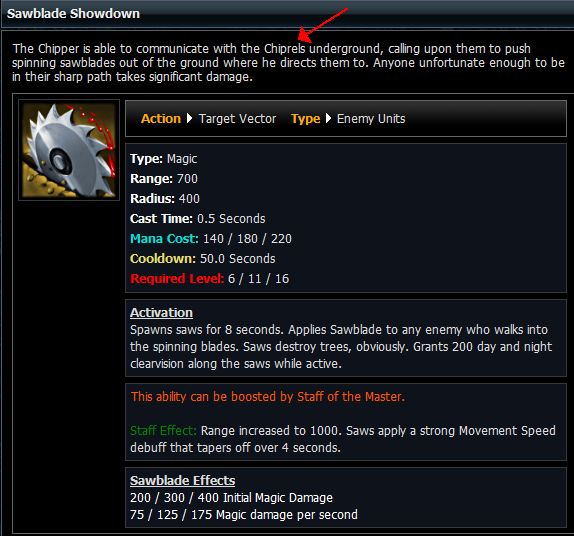Click the Staff of the Master notice

tap(268, 397)
